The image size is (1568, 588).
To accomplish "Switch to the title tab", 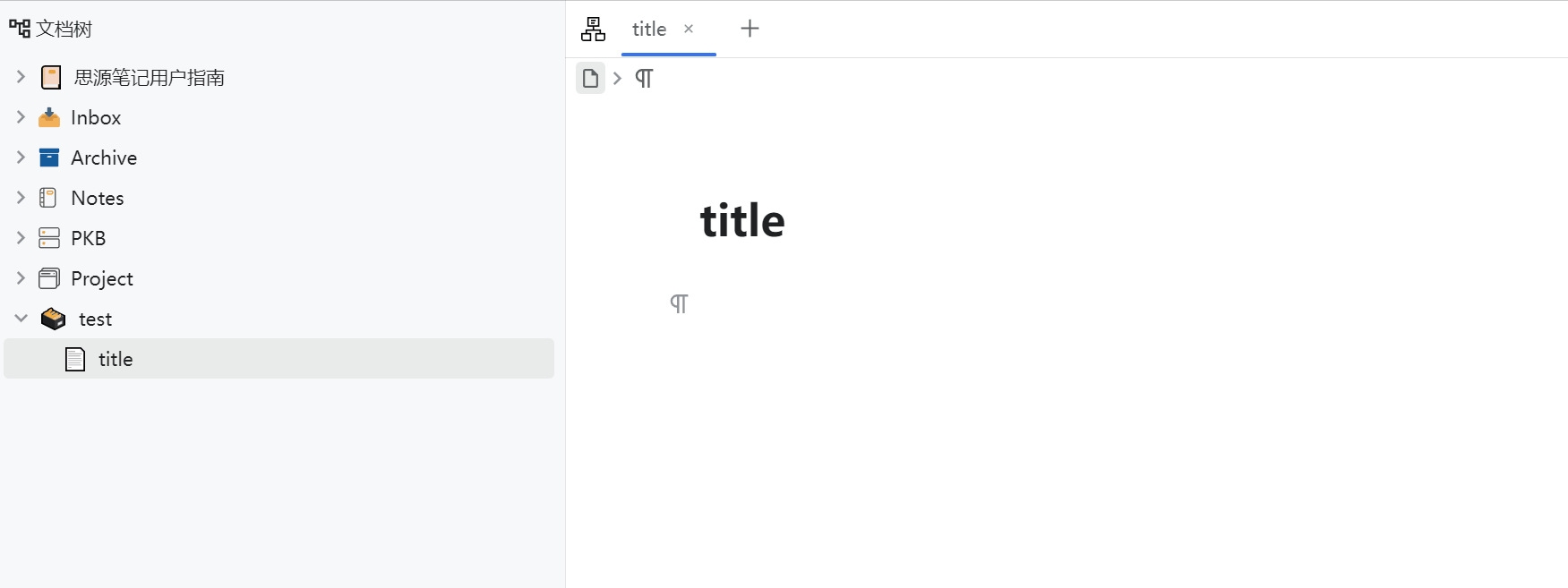I will click(x=649, y=30).
